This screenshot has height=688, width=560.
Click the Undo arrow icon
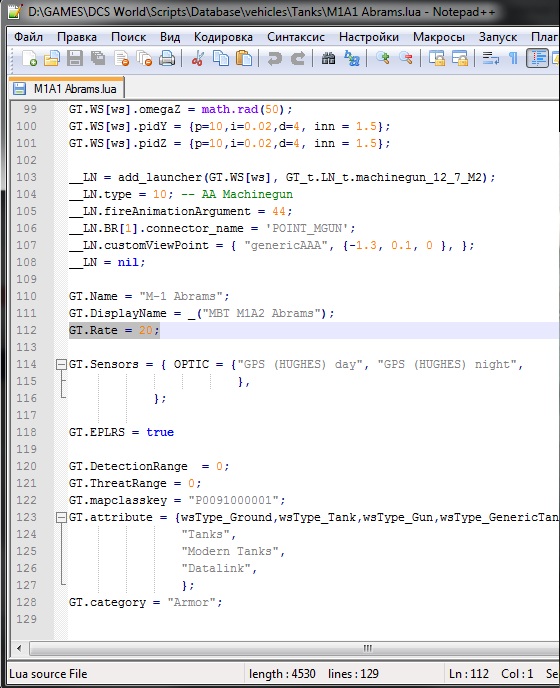pos(275,58)
